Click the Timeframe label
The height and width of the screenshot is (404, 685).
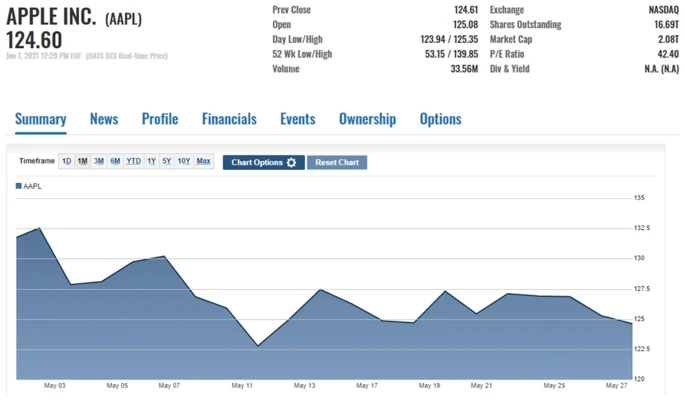tap(37, 161)
